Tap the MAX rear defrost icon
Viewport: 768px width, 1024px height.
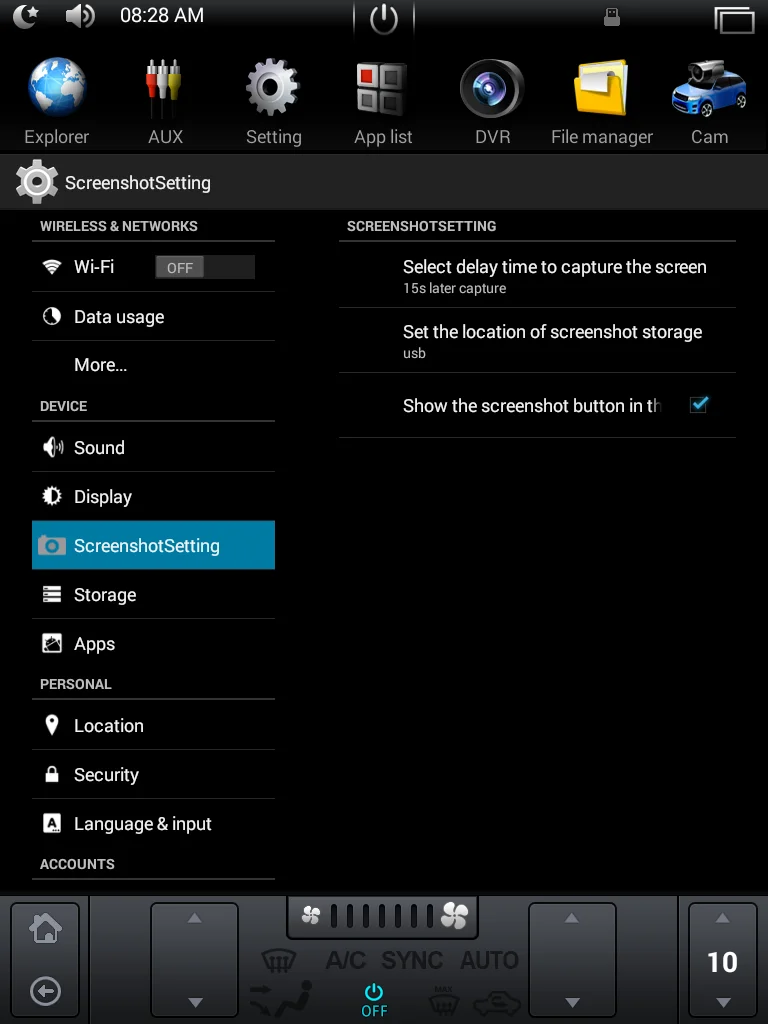pyautogui.click(x=443, y=999)
